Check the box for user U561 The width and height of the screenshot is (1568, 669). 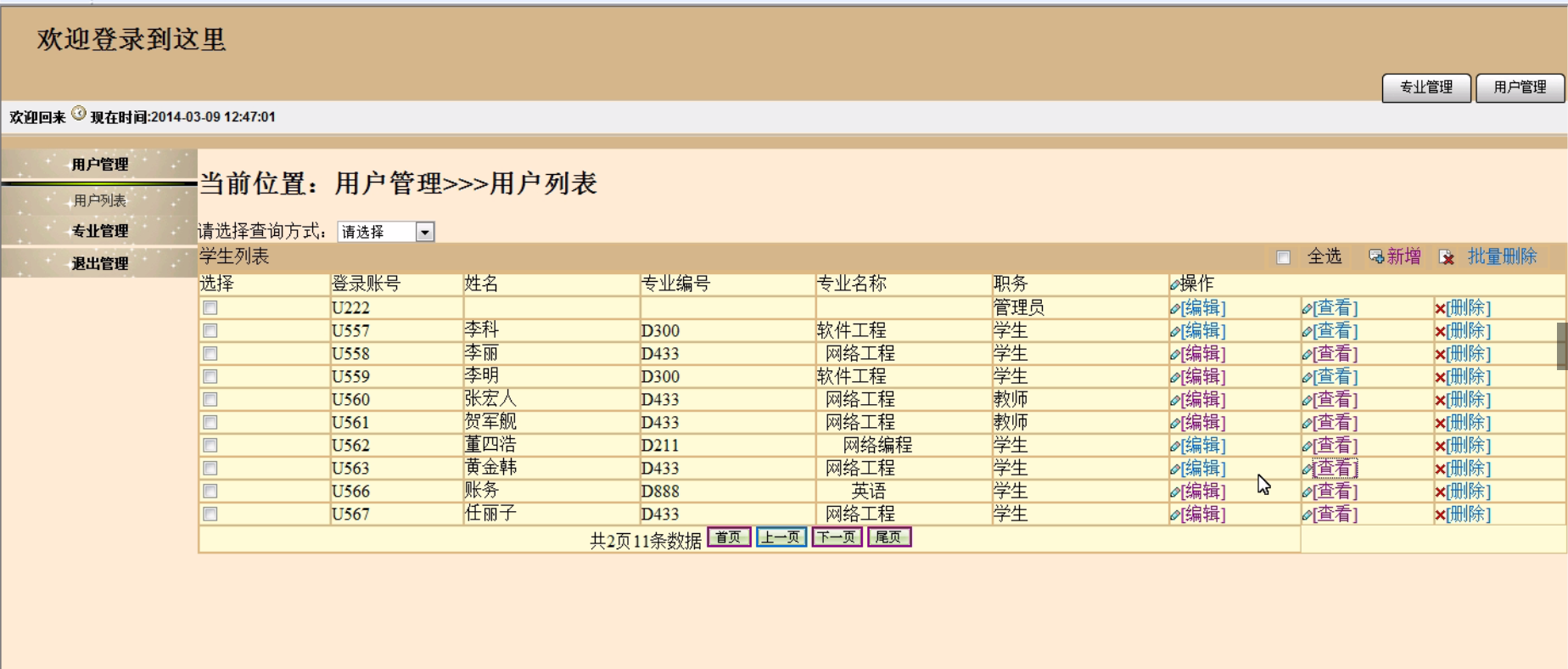point(210,422)
